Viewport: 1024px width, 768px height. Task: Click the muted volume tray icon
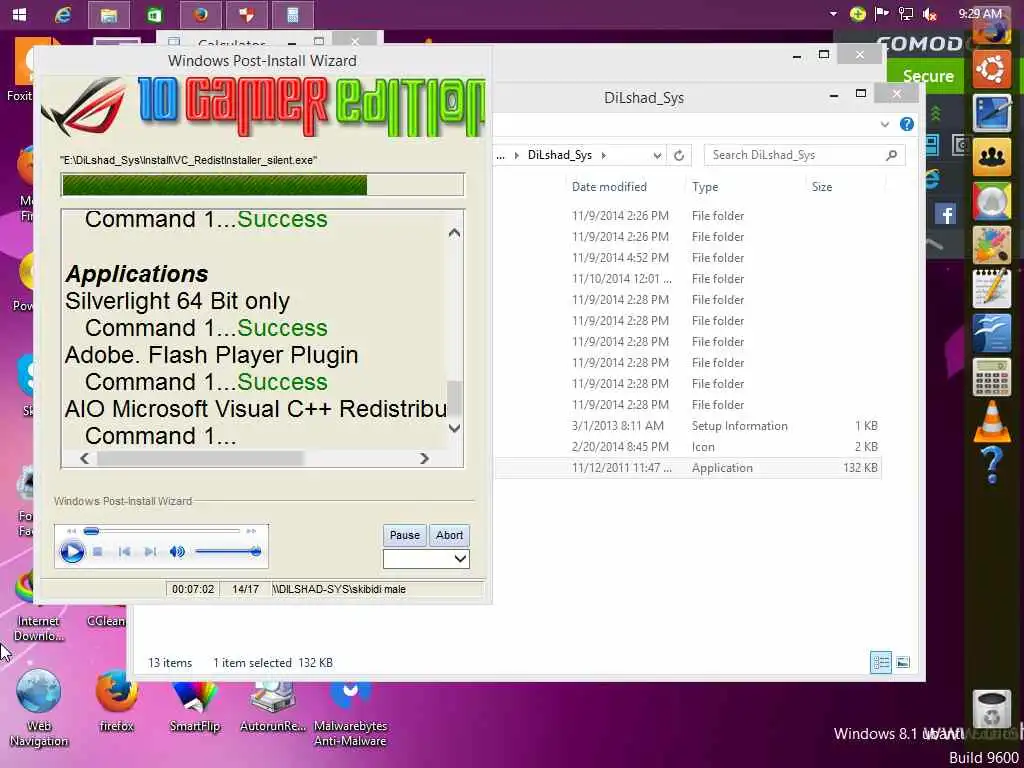click(929, 14)
